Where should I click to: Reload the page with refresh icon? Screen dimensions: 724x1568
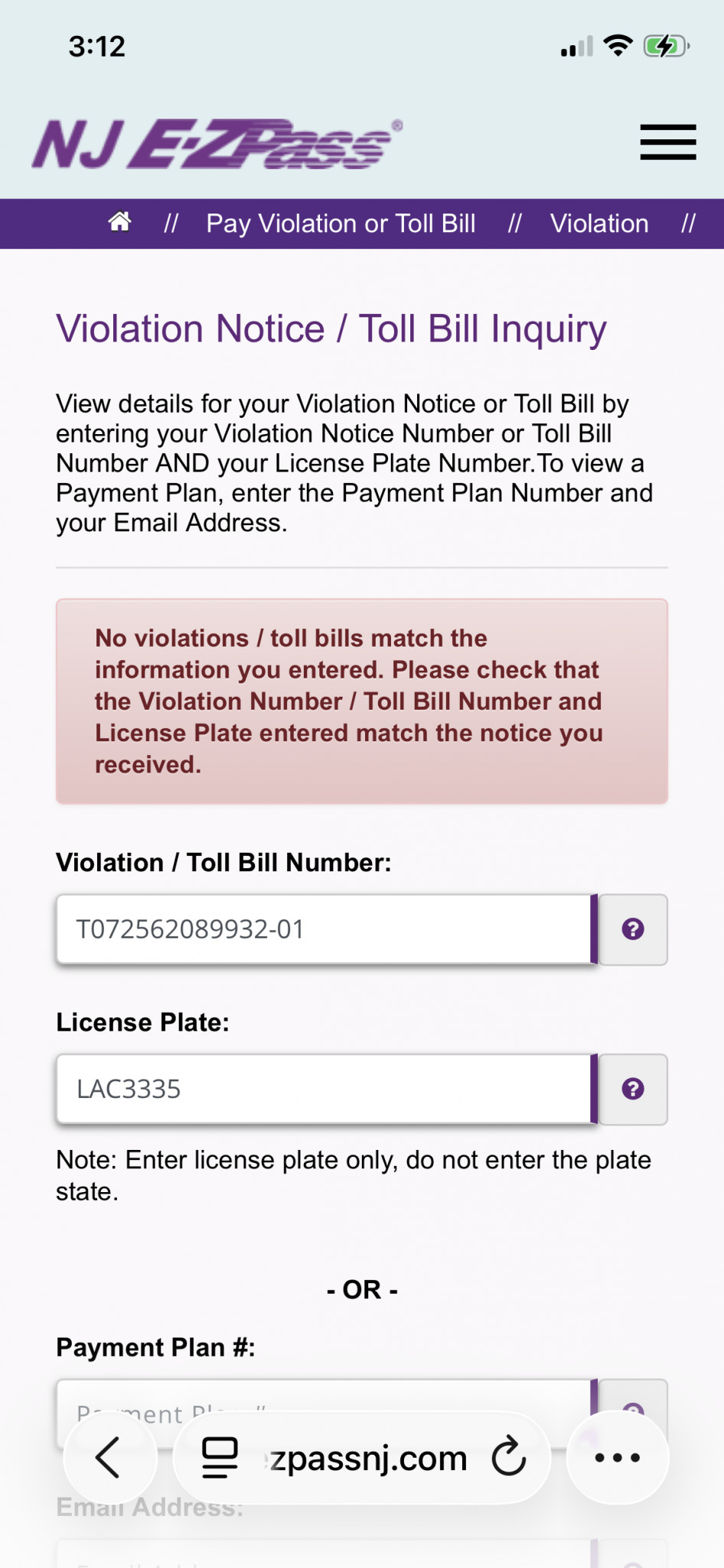509,1457
